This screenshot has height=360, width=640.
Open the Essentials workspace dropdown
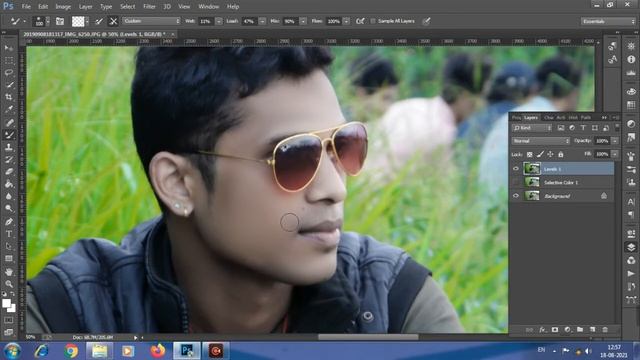[x=608, y=21]
